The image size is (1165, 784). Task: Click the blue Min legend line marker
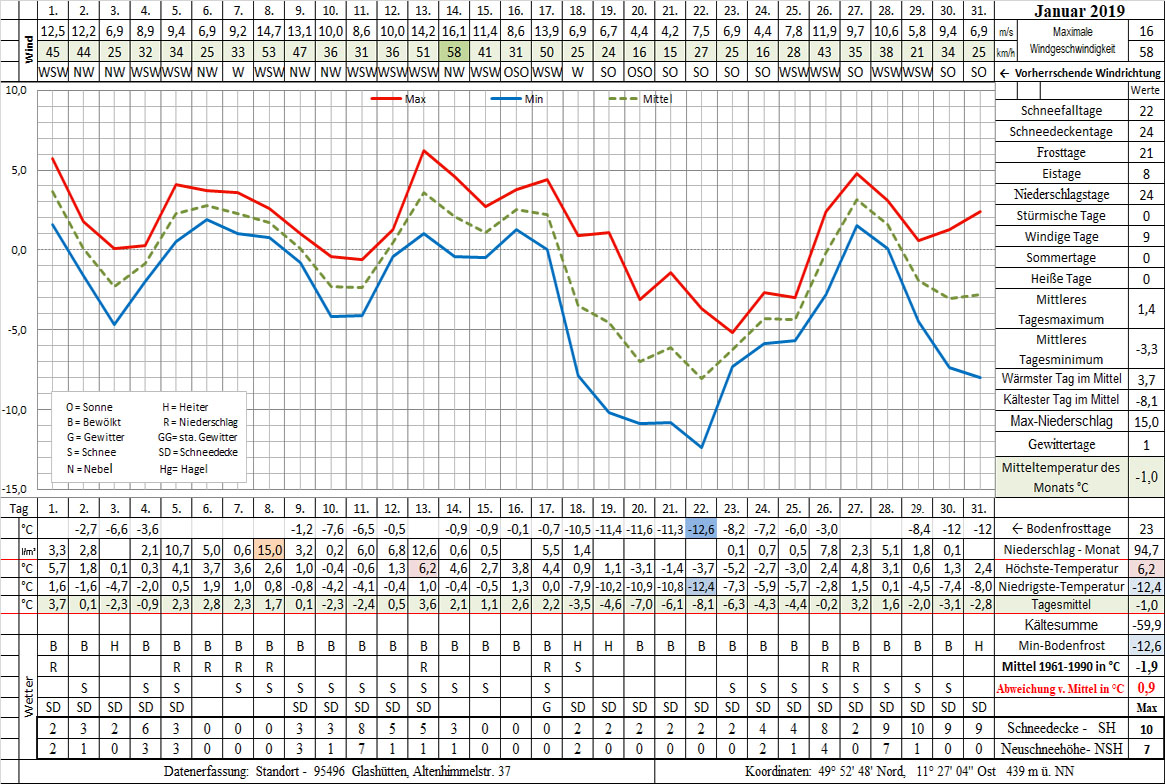[507, 99]
